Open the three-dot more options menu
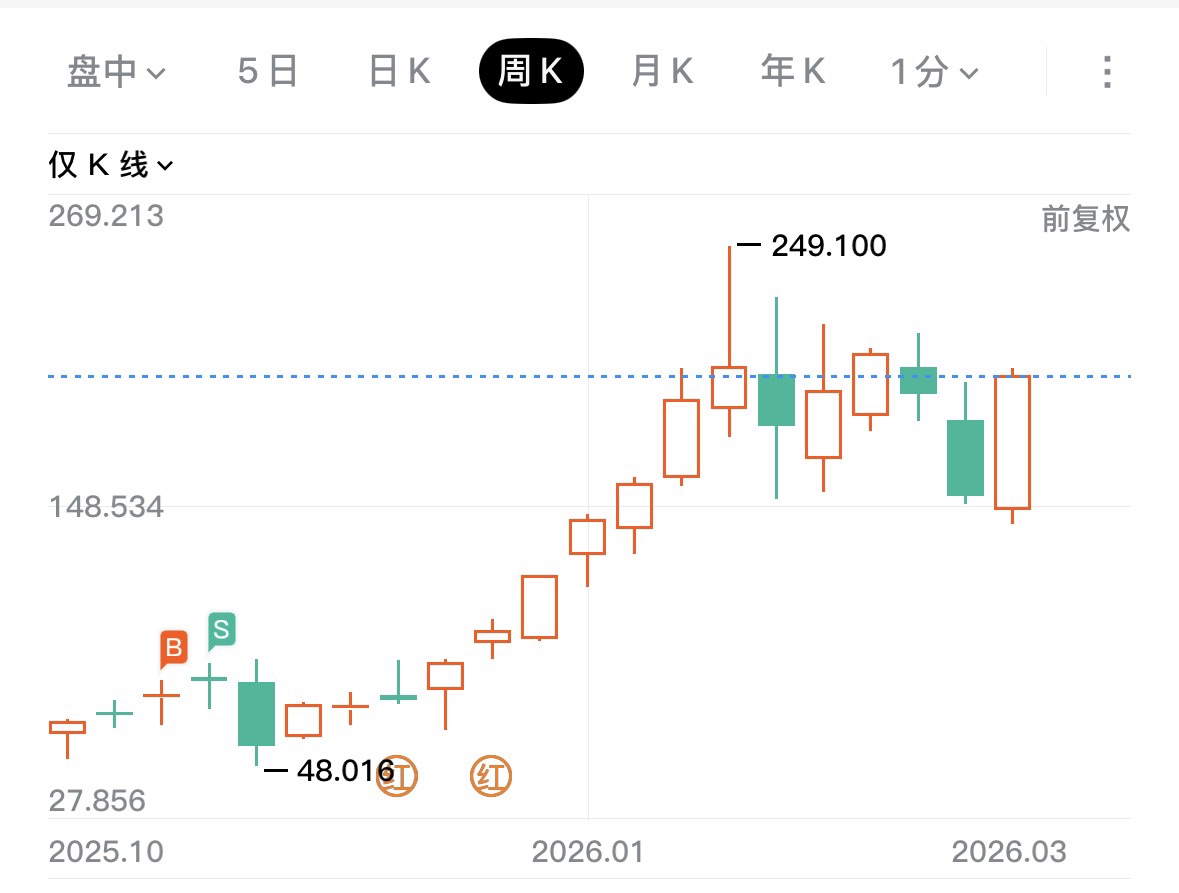The width and height of the screenshot is (1179, 893). pyautogui.click(x=1106, y=72)
